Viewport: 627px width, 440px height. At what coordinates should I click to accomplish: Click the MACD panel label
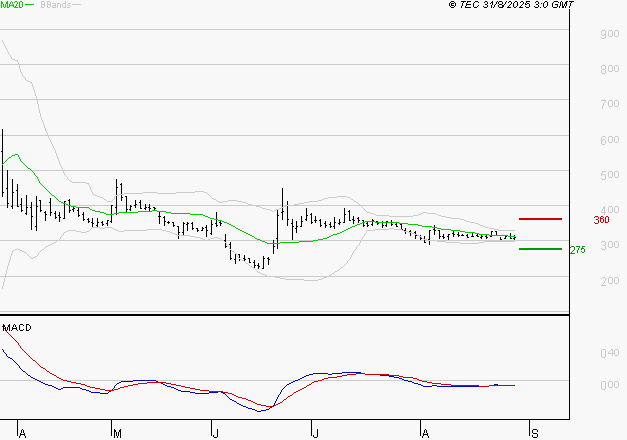point(17,328)
